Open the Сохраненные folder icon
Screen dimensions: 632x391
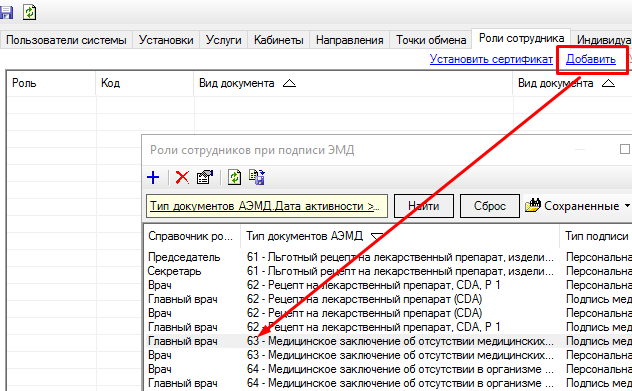532,206
